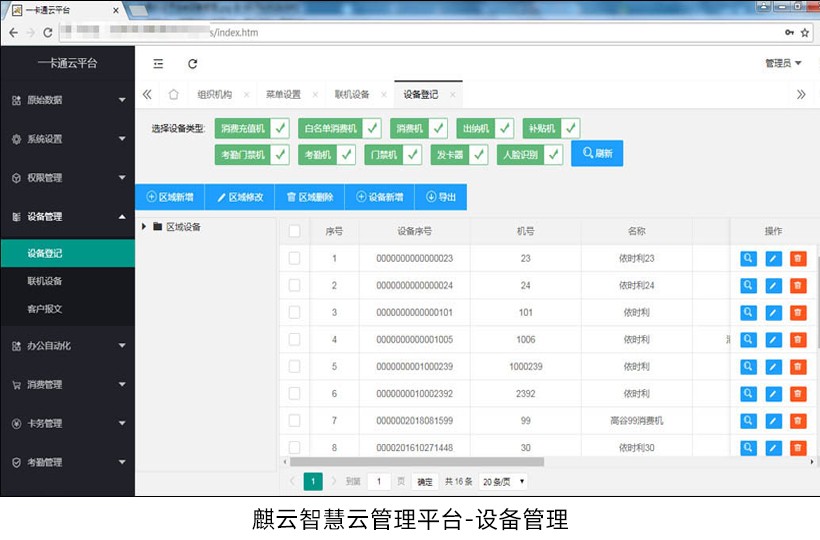This screenshot has width=820, height=540.
Task: Expand the 区域设备 tree node
Action: pyautogui.click(x=144, y=227)
